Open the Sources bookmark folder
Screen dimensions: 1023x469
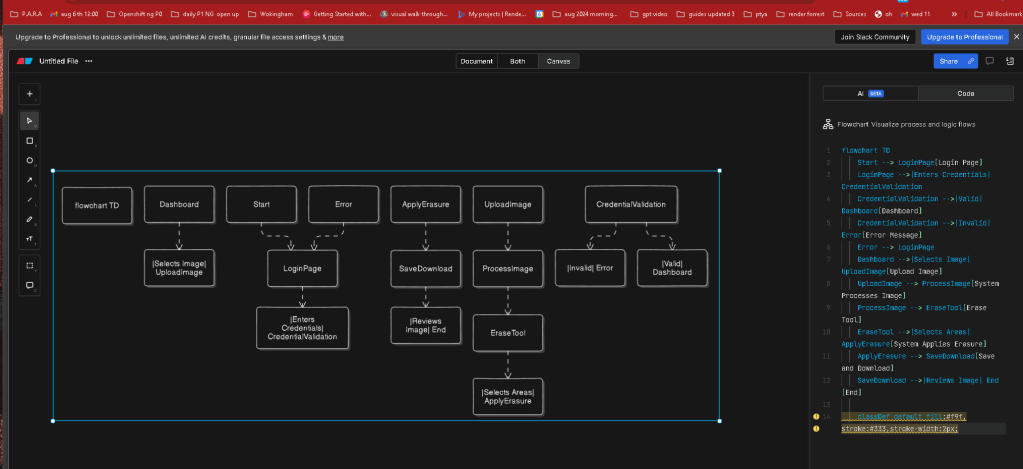pyautogui.click(x=849, y=14)
